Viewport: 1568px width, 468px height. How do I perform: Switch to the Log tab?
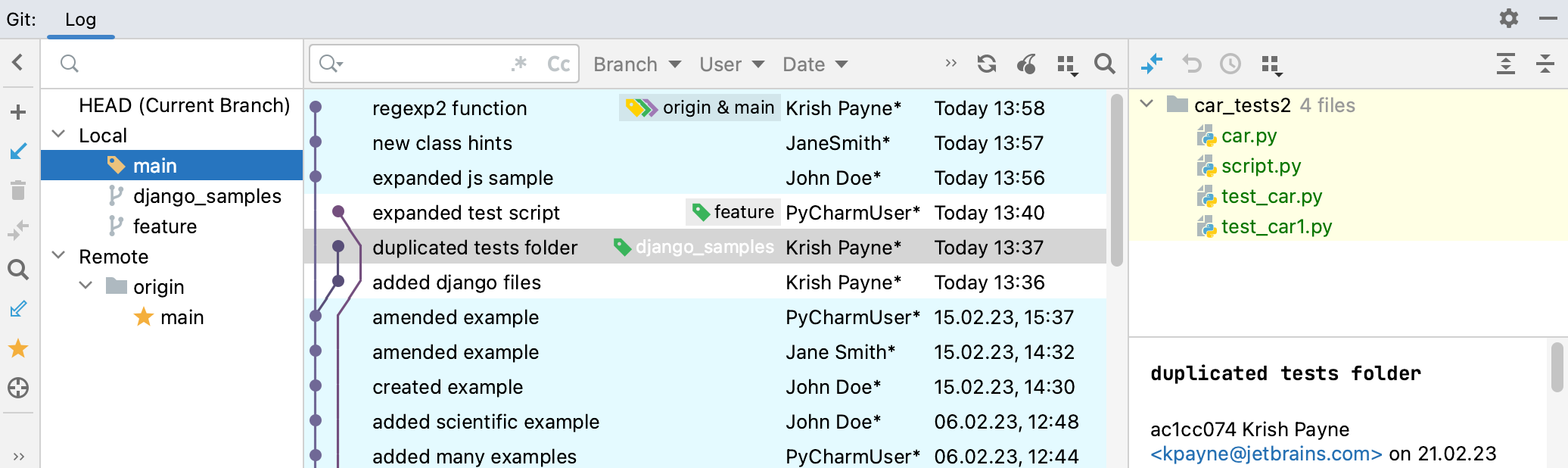pos(80,20)
